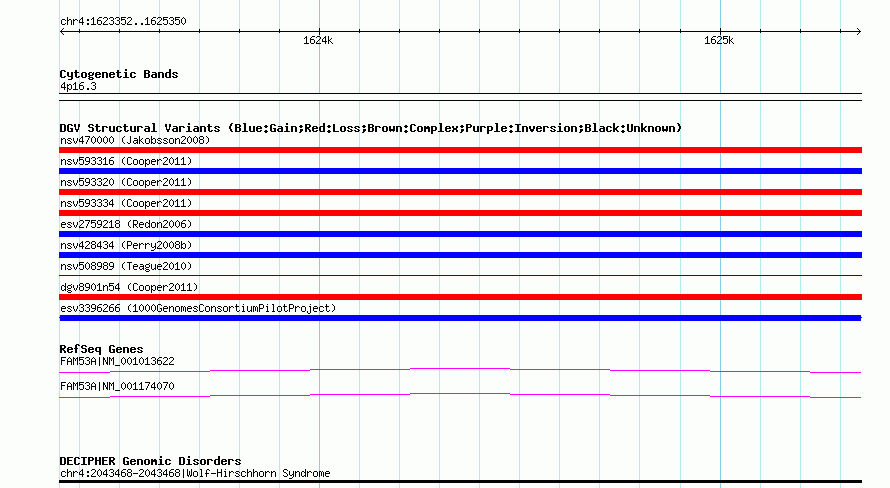Viewport: 890px width, 488px height.
Task: Click the blue bar of nsv593316
Action: (x=460, y=171)
